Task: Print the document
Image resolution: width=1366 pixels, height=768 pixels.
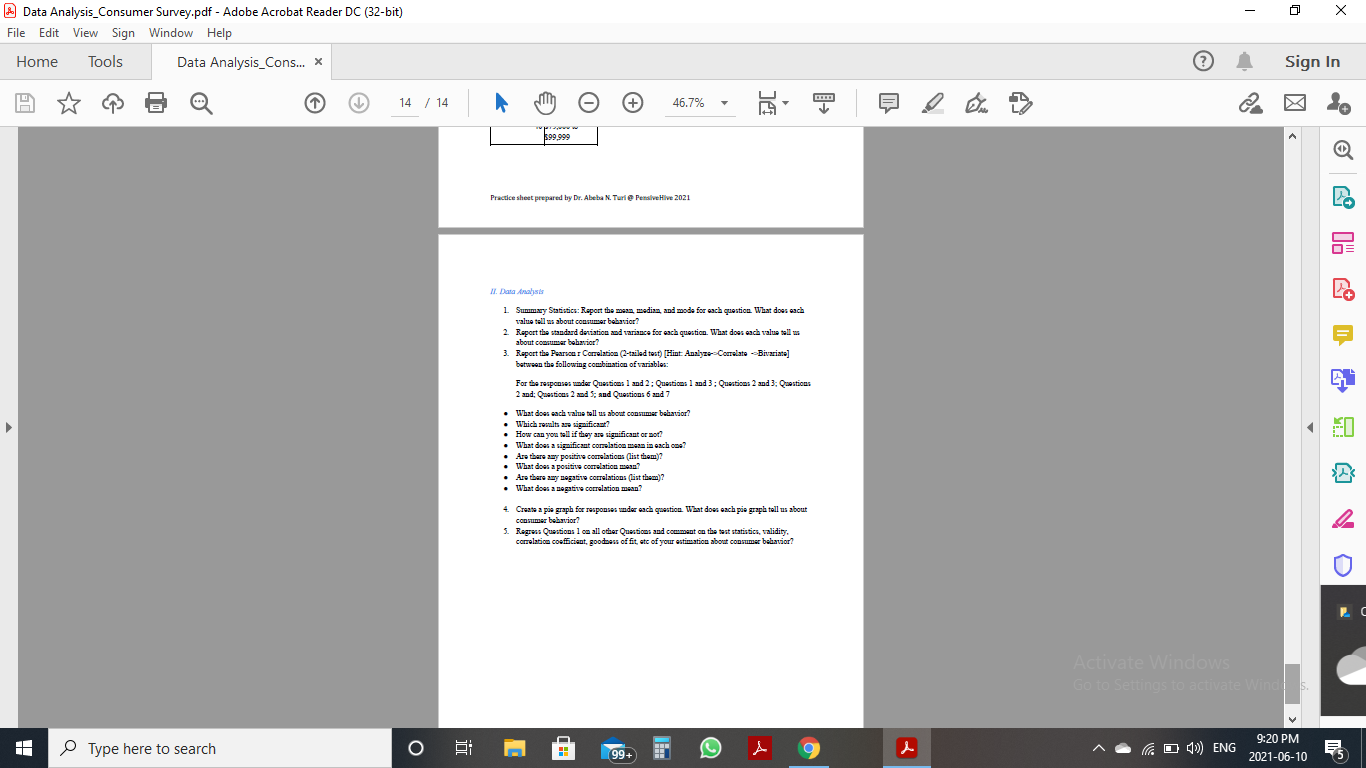Action: [x=156, y=102]
